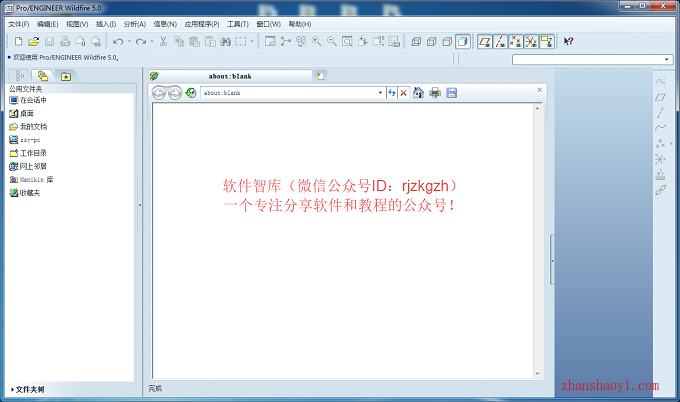Toggle coordinate systems display
Image resolution: width=680 pixels, height=402 pixels.
click(x=531, y=42)
